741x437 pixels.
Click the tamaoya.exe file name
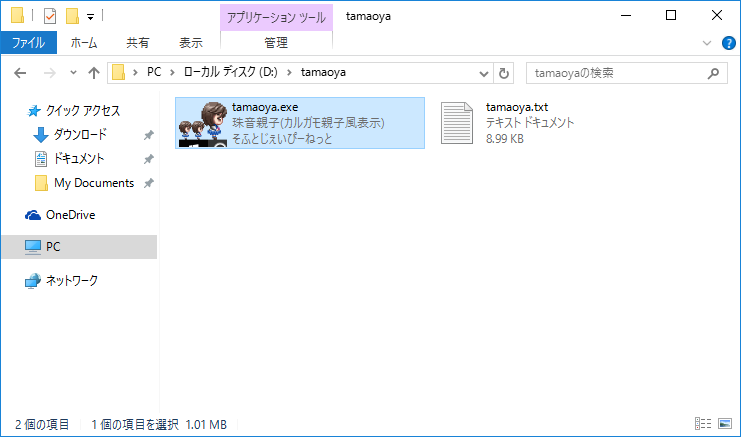click(x=265, y=107)
